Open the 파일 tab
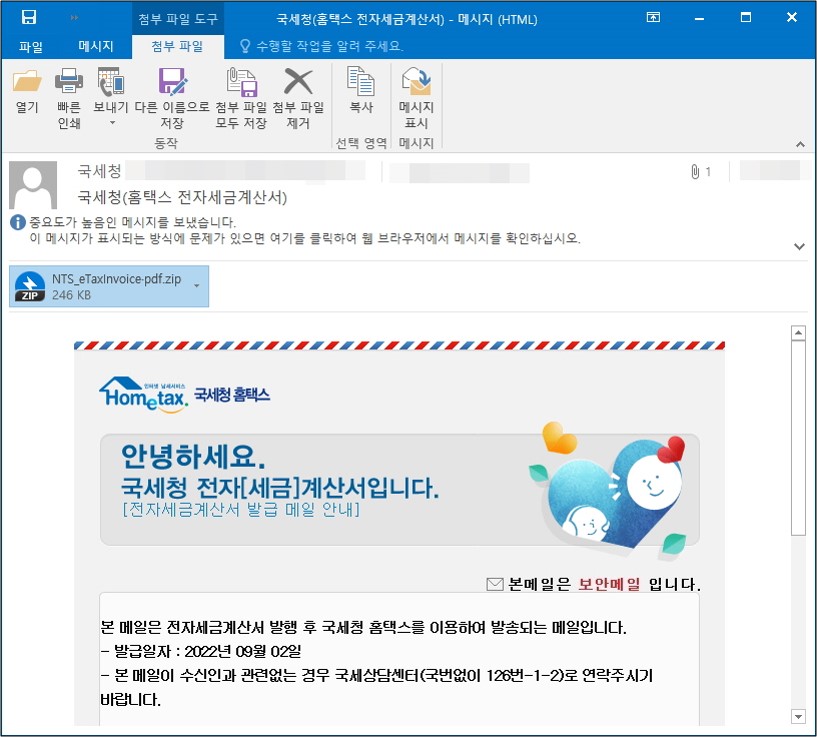 (x=31, y=46)
